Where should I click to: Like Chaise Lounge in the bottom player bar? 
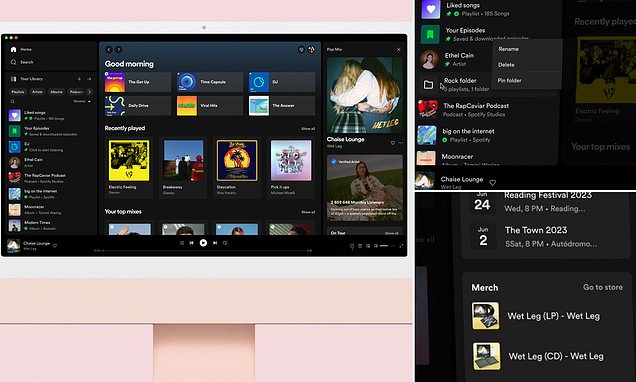[x=55, y=245]
